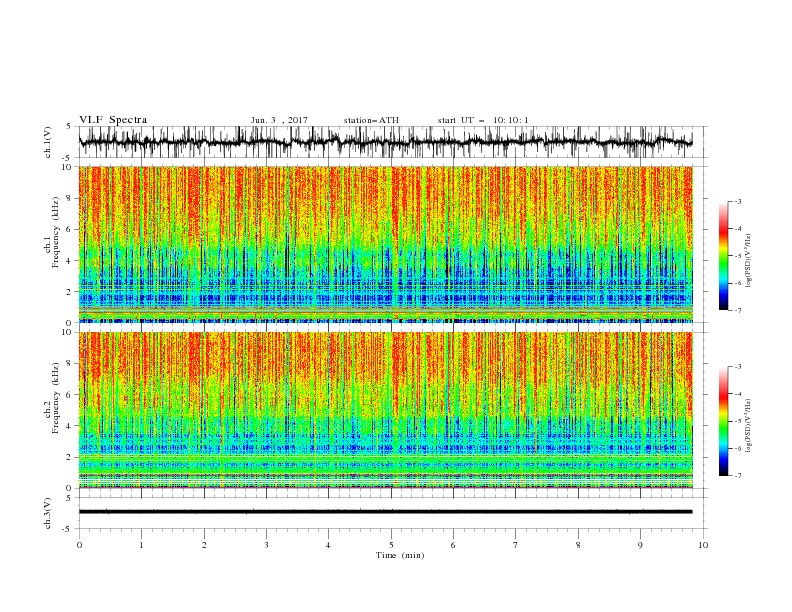Click the "-5" tick on the ch.1(V) axis
This screenshot has width=792, height=612.
tap(68, 158)
